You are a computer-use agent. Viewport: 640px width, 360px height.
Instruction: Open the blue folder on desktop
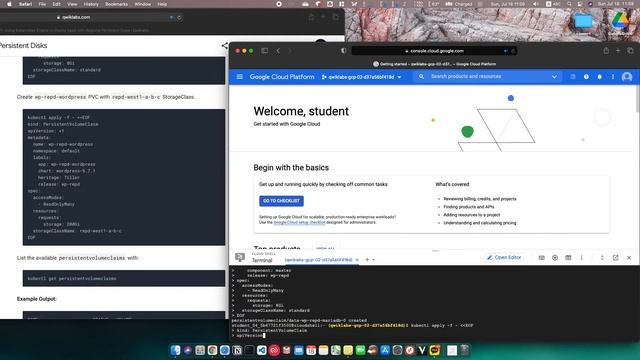coord(583,20)
